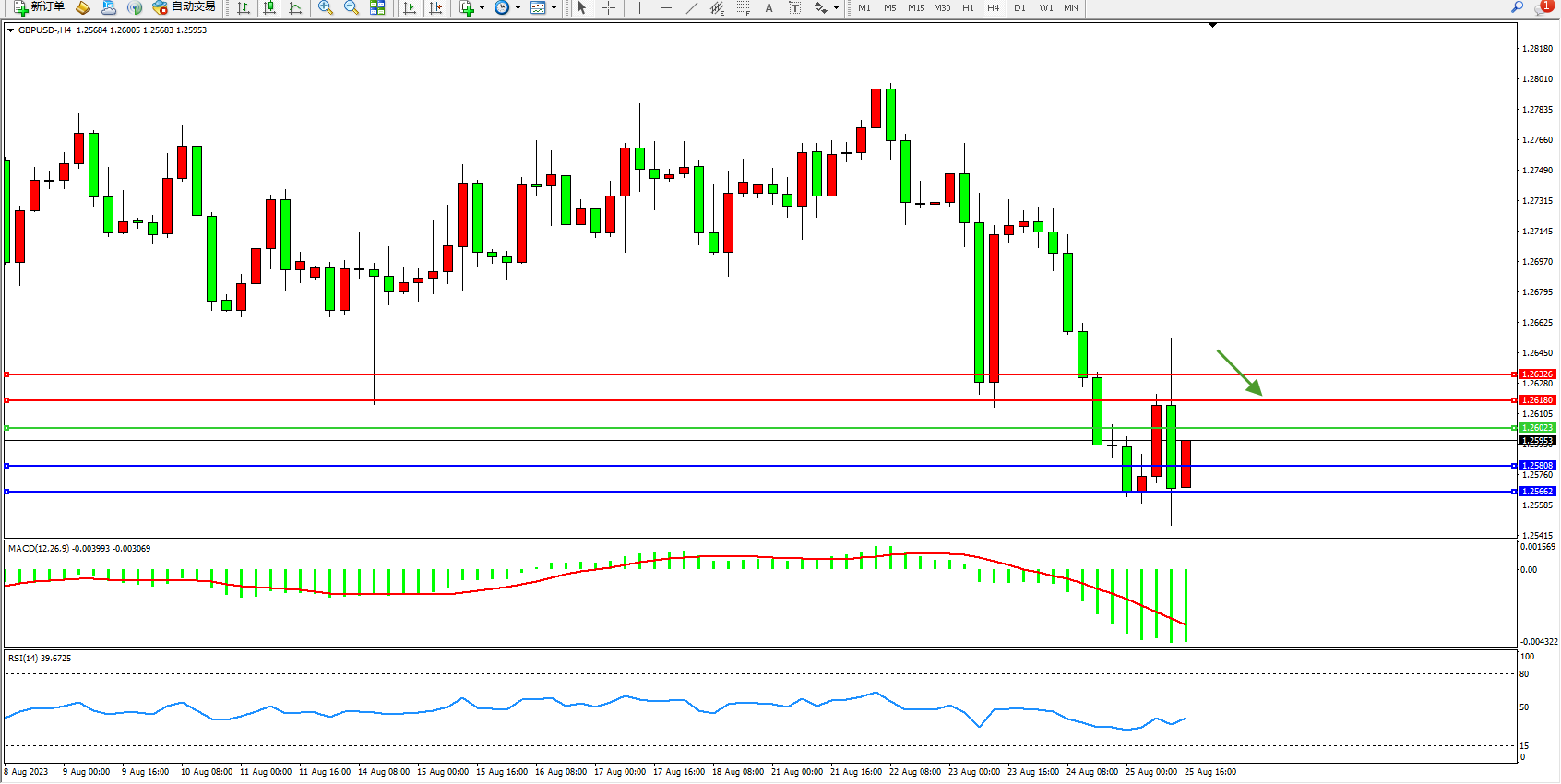Click the 1.26326 red price level label
Viewport: 1561px width, 784px height.
1537,374
